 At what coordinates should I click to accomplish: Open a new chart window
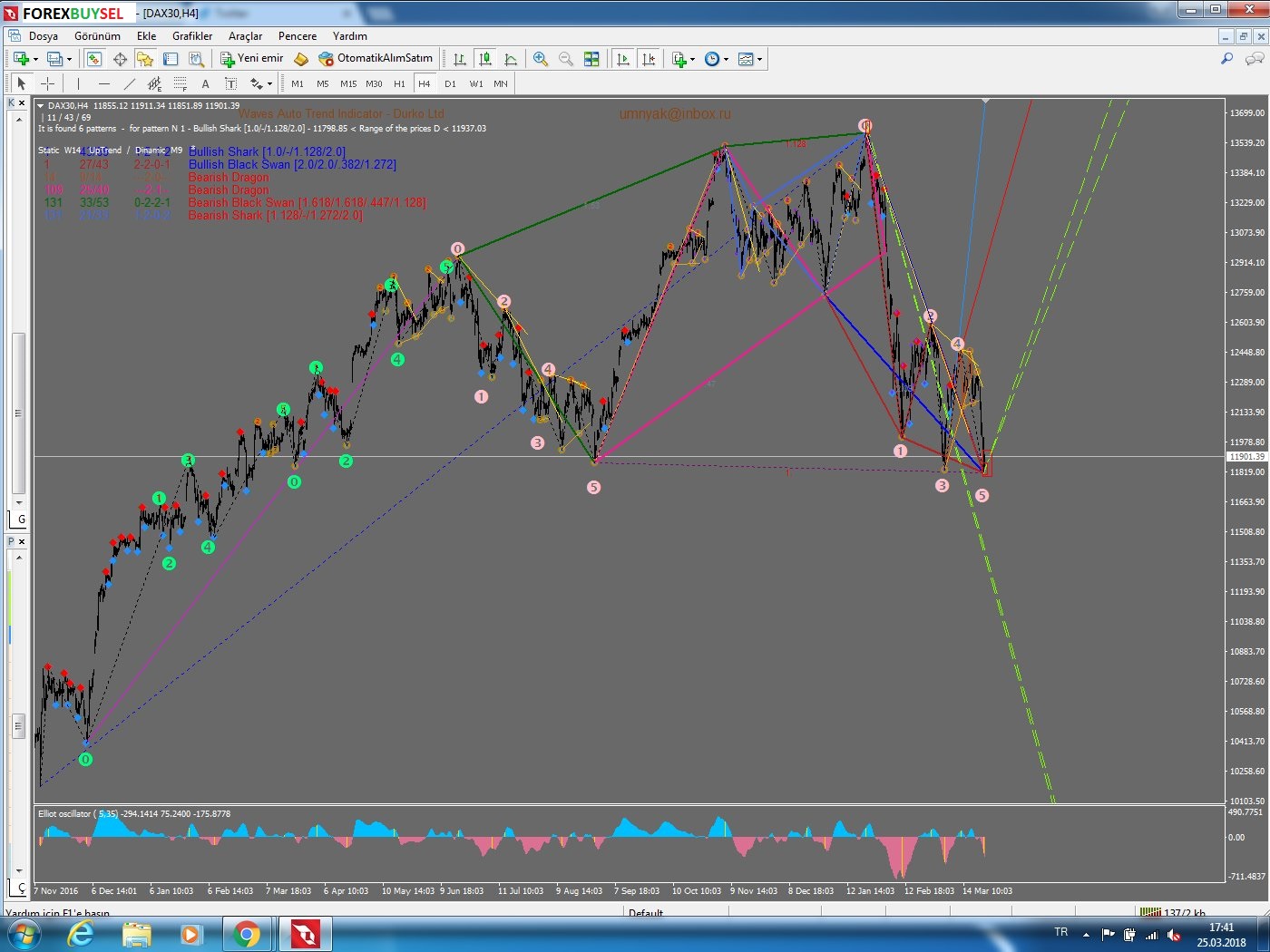(20, 59)
